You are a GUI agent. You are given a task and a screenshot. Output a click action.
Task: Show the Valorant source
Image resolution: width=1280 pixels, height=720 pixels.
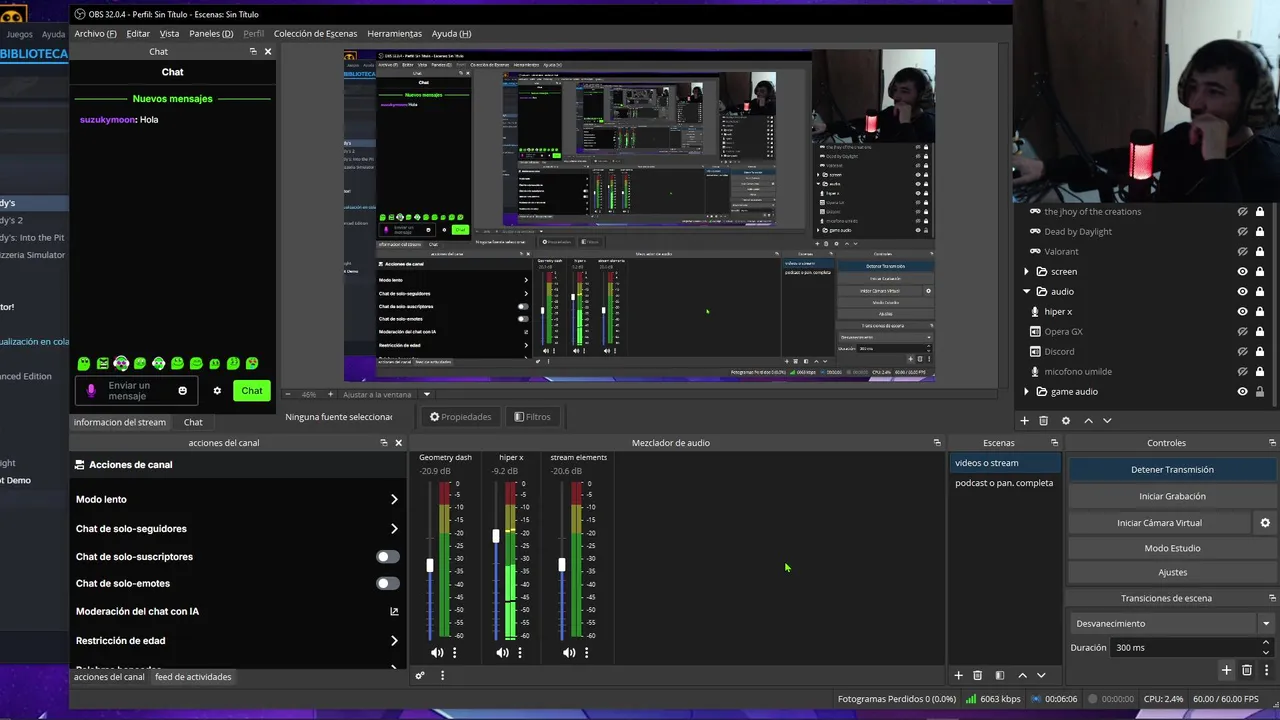pos(1243,251)
